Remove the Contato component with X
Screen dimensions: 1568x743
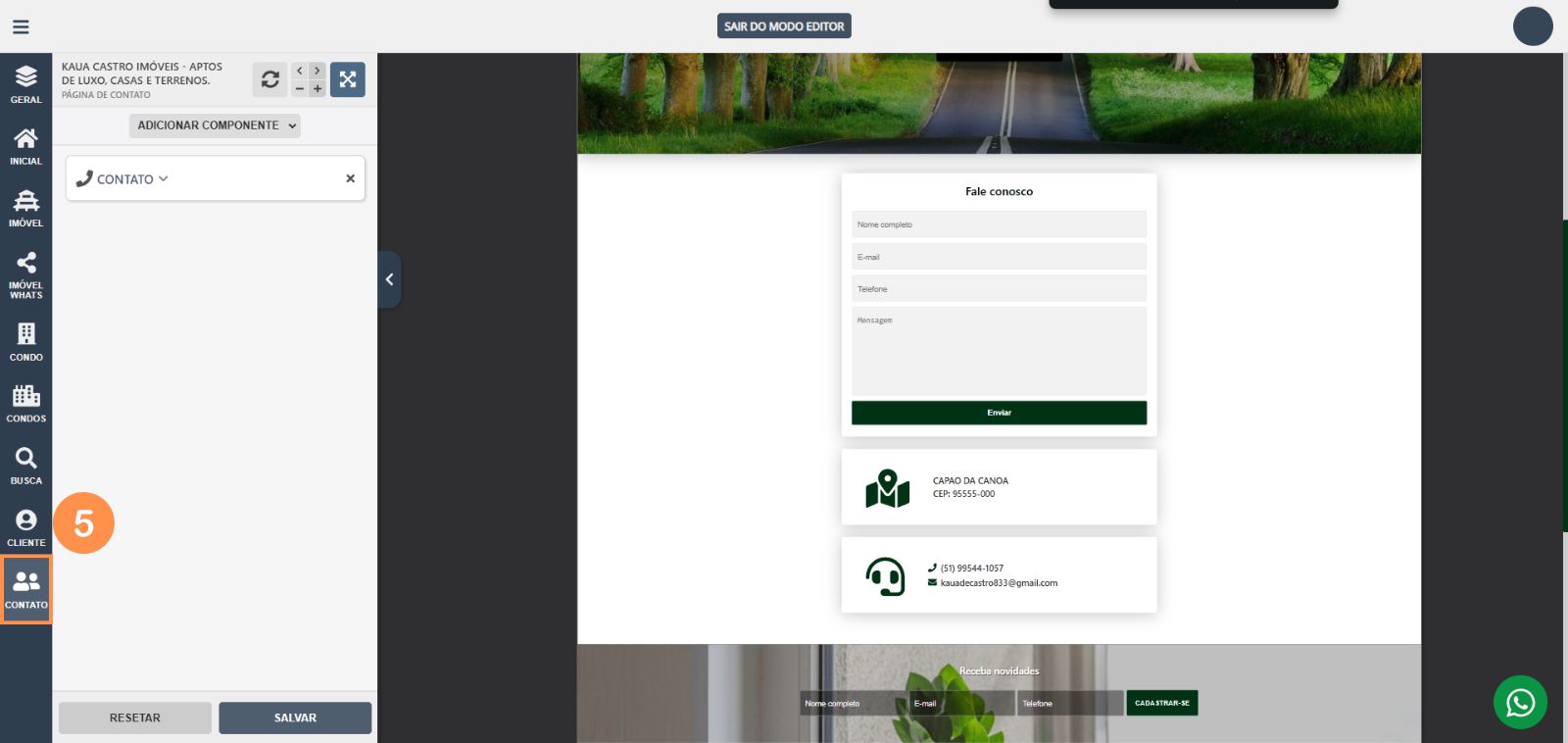click(x=350, y=178)
